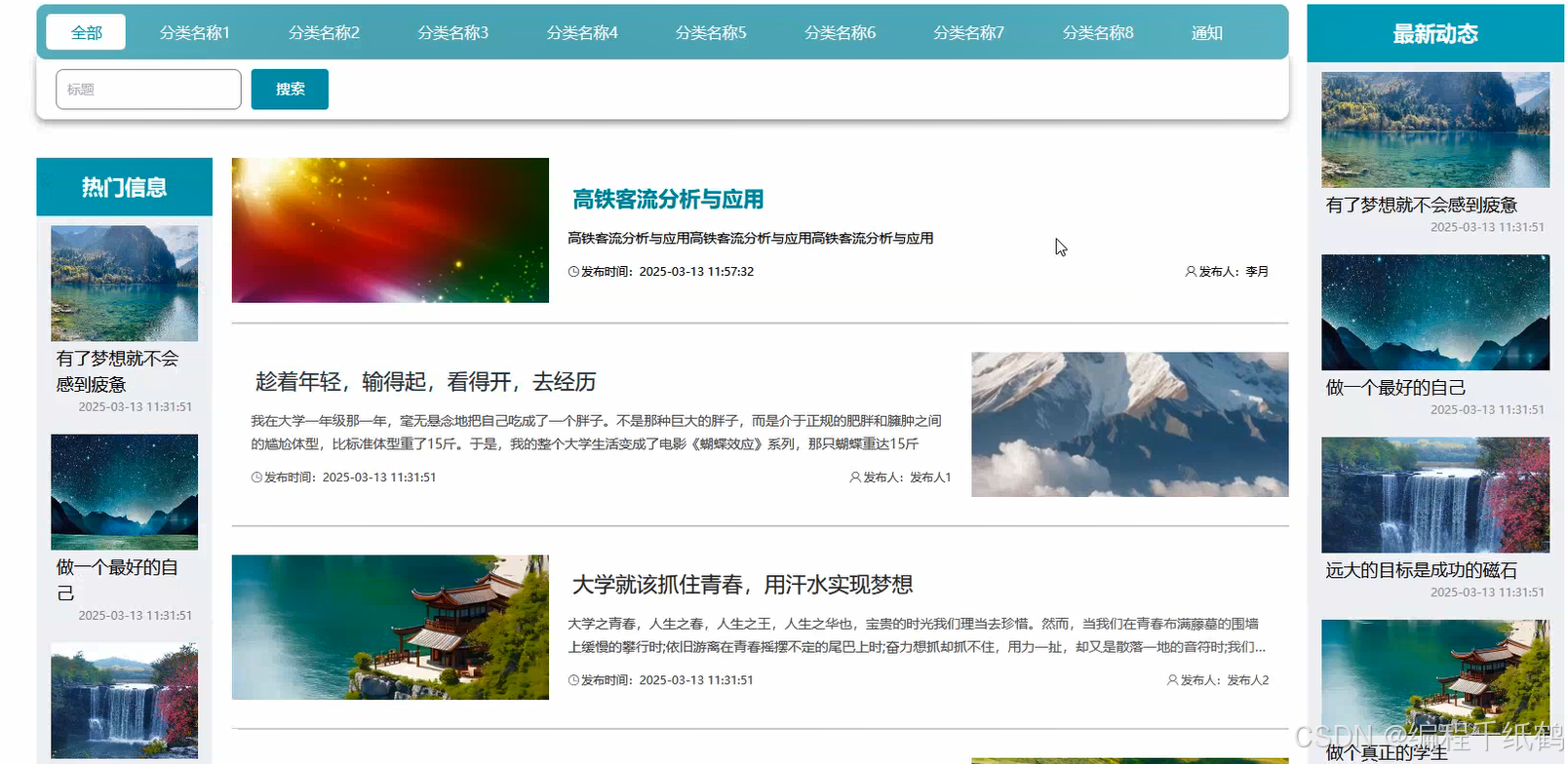
Task: Open 热门信息 lake thumbnail 有了梦想就不会感到疲惫
Action: tap(124, 284)
